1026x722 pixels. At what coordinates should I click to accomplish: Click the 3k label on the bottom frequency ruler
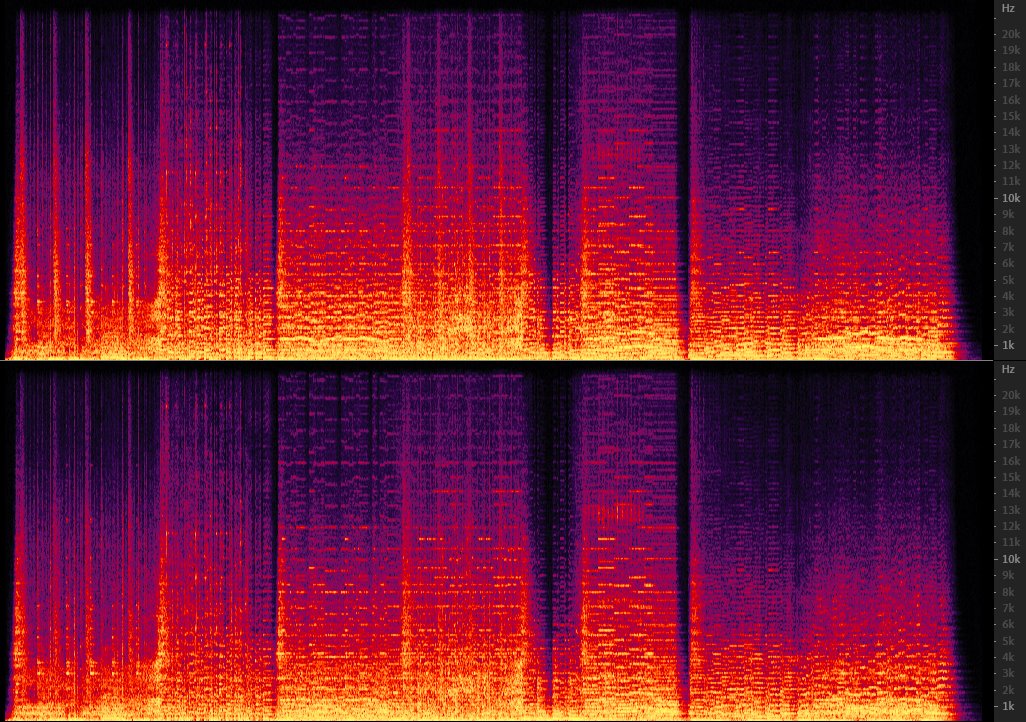coord(1008,674)
